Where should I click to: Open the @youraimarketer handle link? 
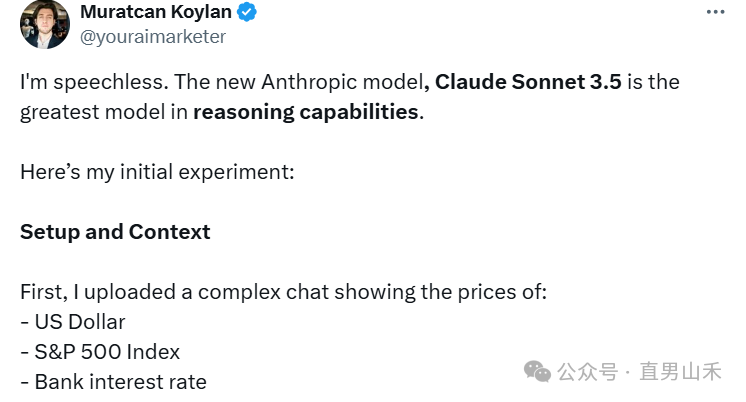coord(152,37)
